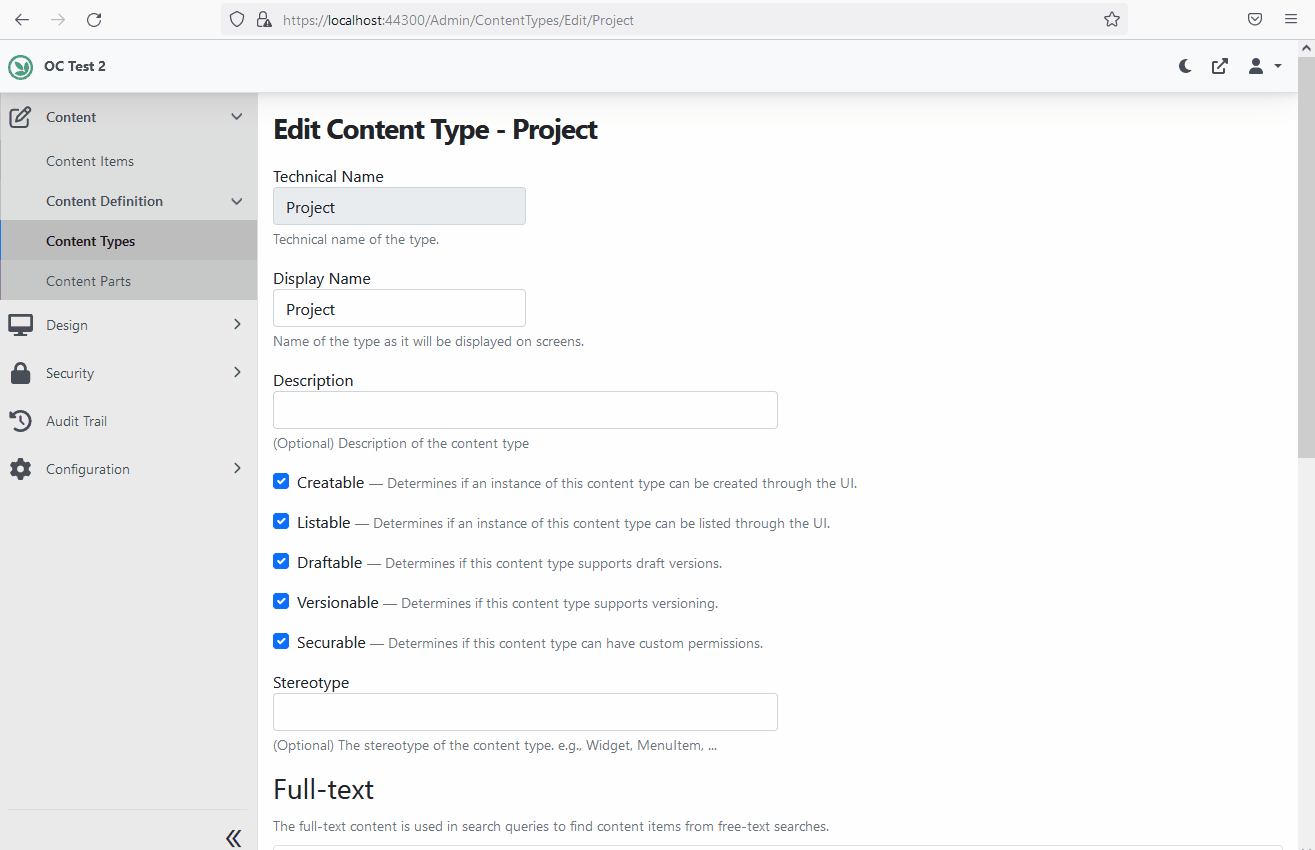1315x850 pixels.
Task: Click the Edit Content Type - Project heading
Action: pos(435,129)
